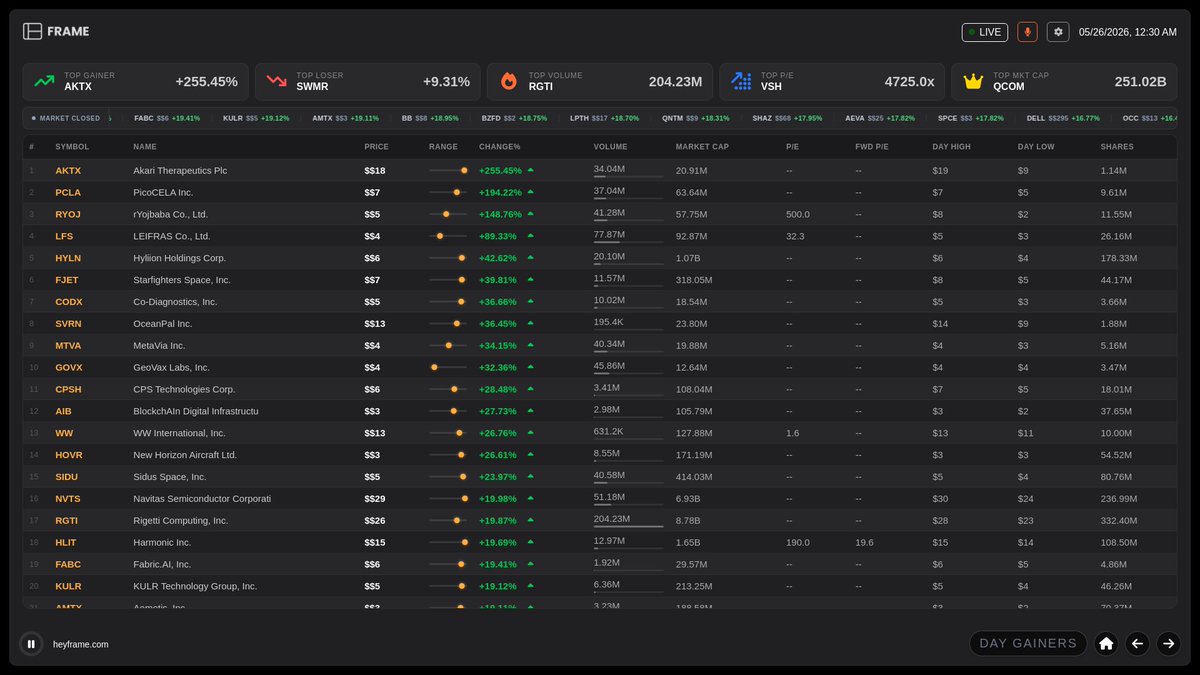Click the RYOJ symbol in the table
This screenshot has height=675, width=1200.
(68, 214)
